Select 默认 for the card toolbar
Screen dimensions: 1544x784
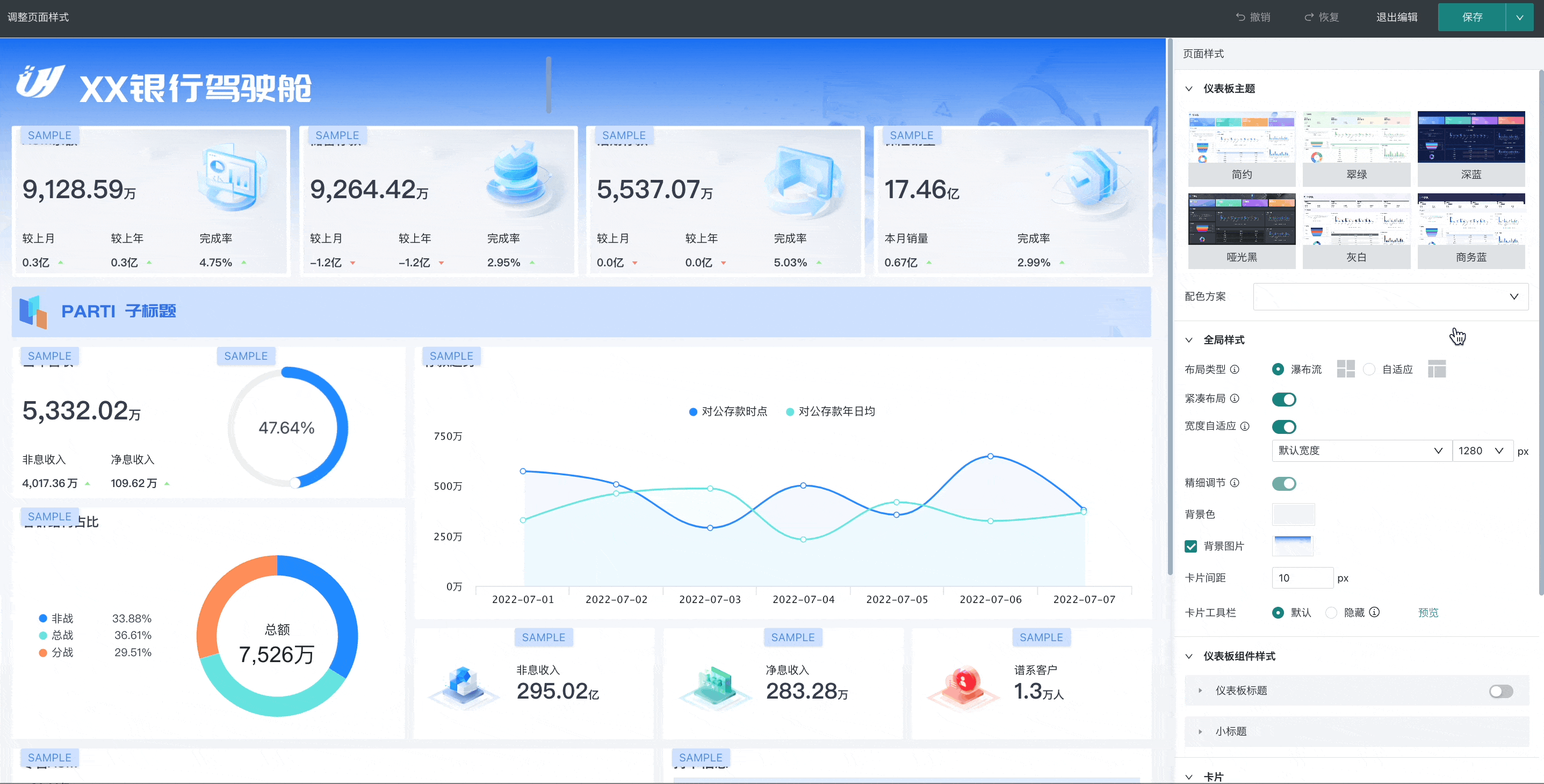pyautogui.click(x=1278, y=613)
